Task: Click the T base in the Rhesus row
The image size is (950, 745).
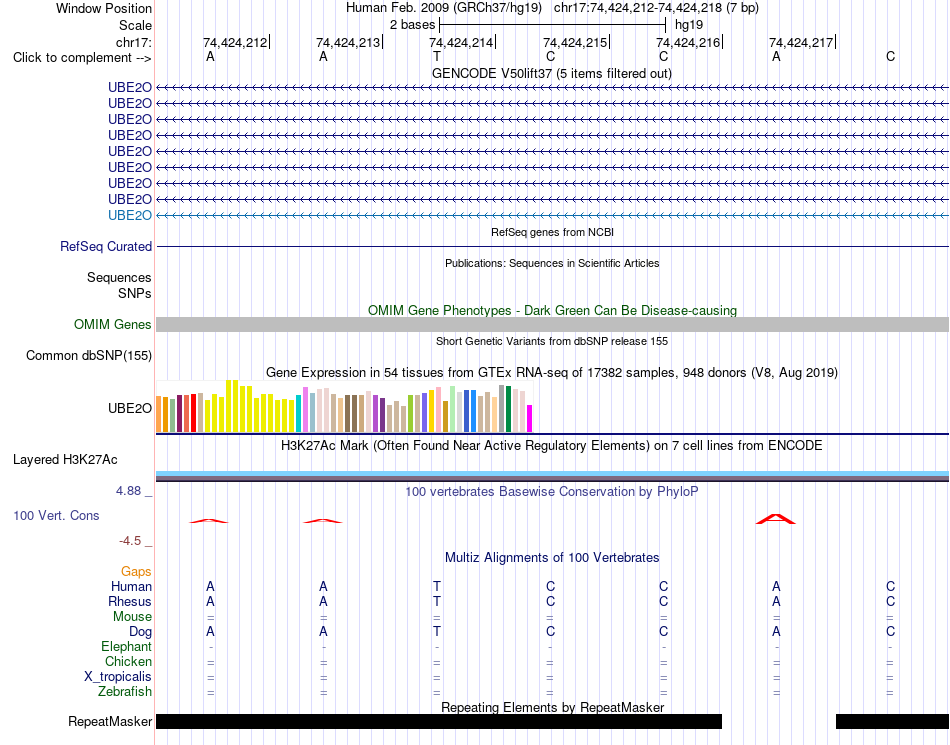Action: click(436, 601)
